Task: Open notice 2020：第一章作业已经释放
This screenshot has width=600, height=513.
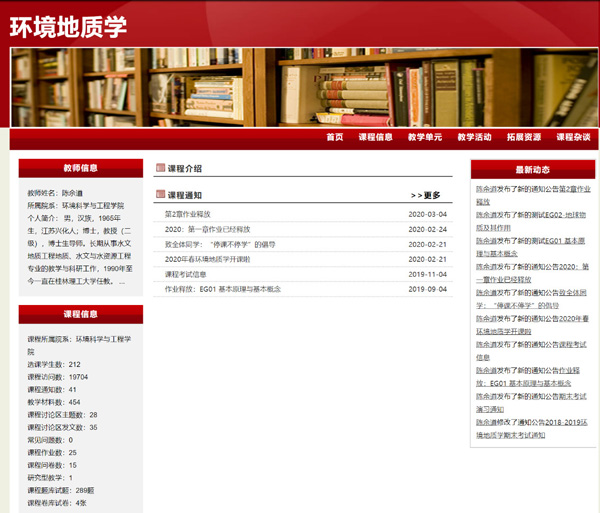Action: (208, 229)
